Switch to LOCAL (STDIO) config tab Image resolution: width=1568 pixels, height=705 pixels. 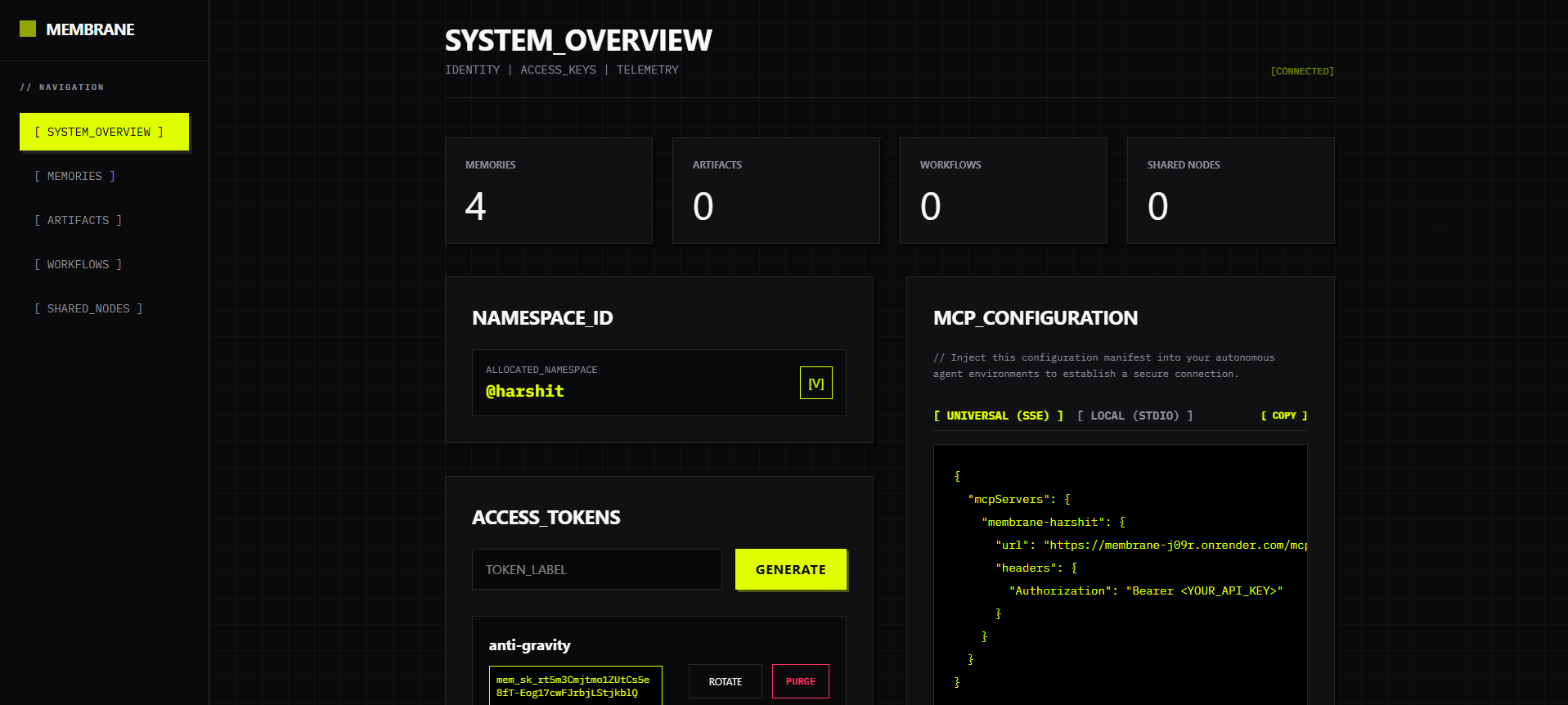pos(1134,415)
